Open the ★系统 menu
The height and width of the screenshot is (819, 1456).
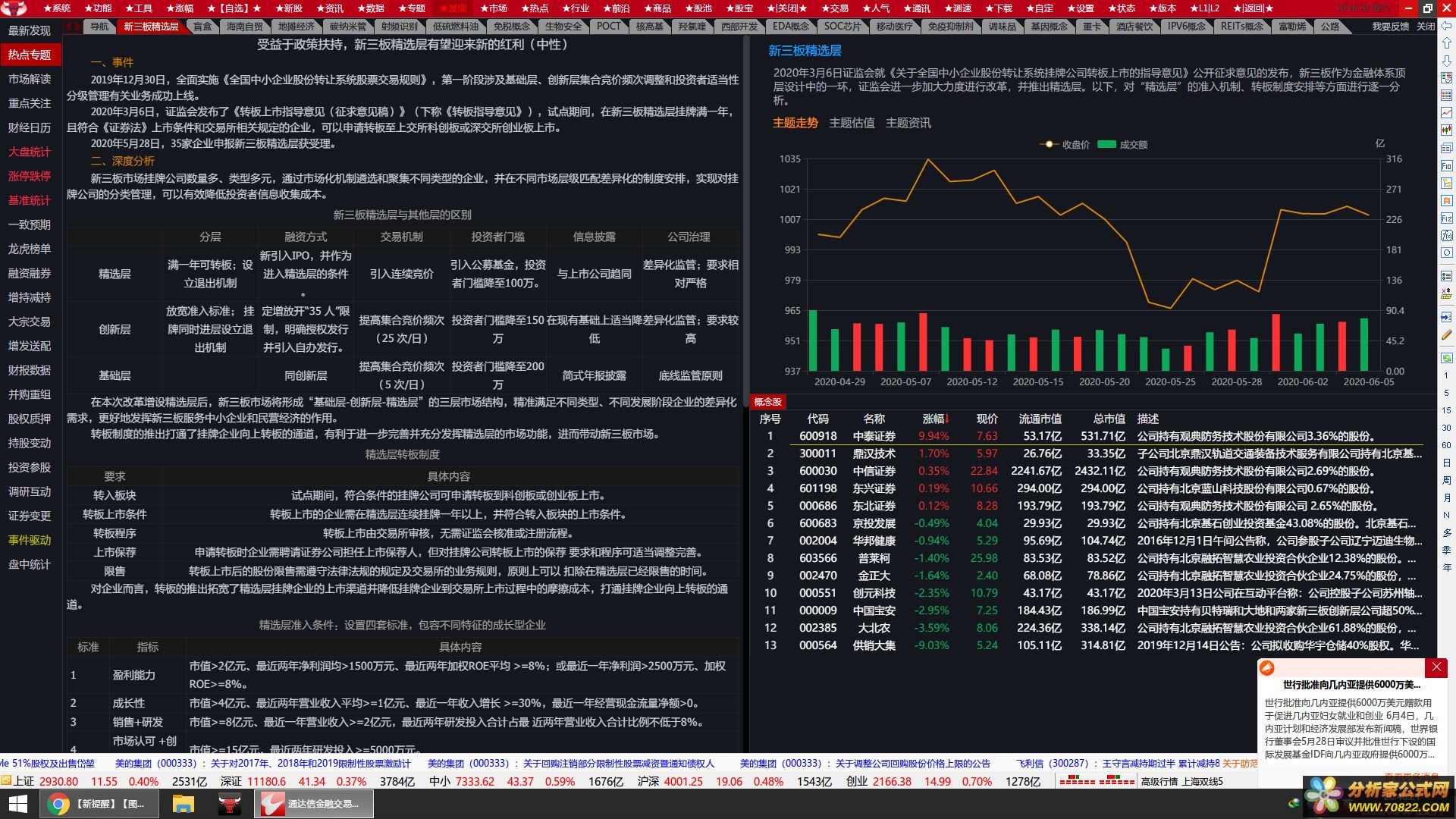[x=57, y=8]
